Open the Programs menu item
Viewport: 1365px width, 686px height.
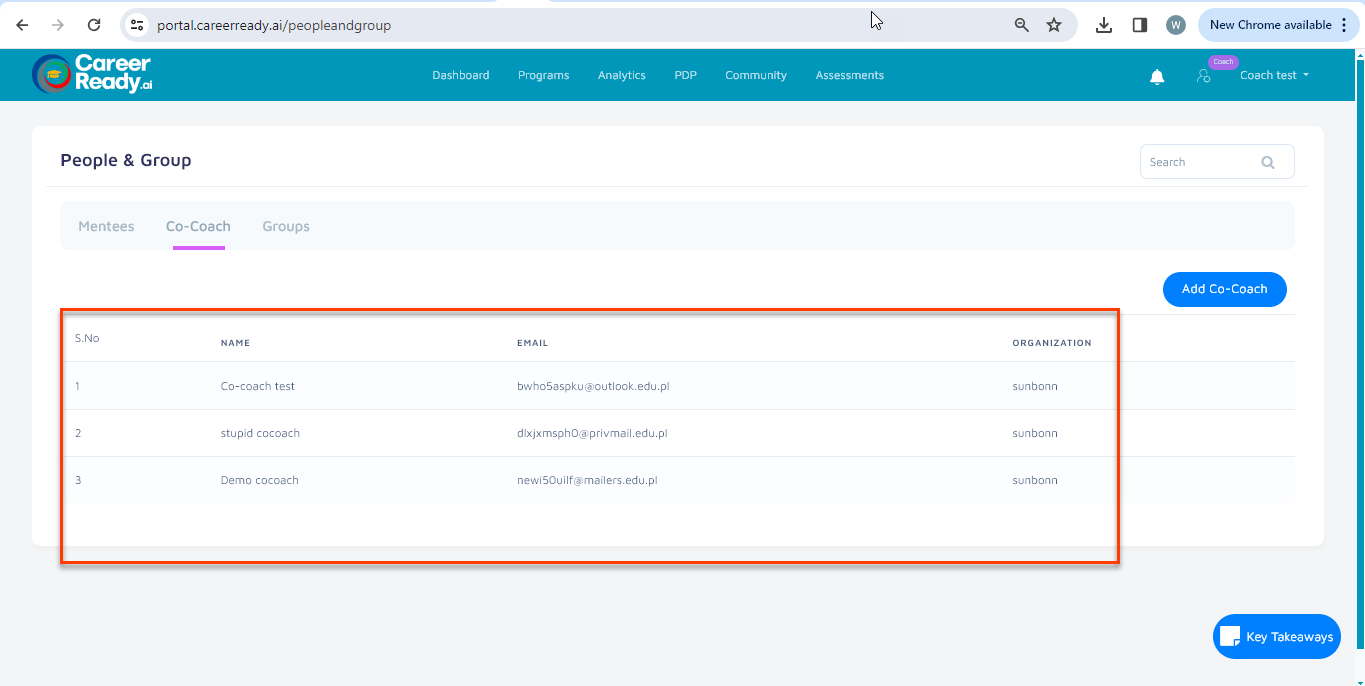click(543, 76)
